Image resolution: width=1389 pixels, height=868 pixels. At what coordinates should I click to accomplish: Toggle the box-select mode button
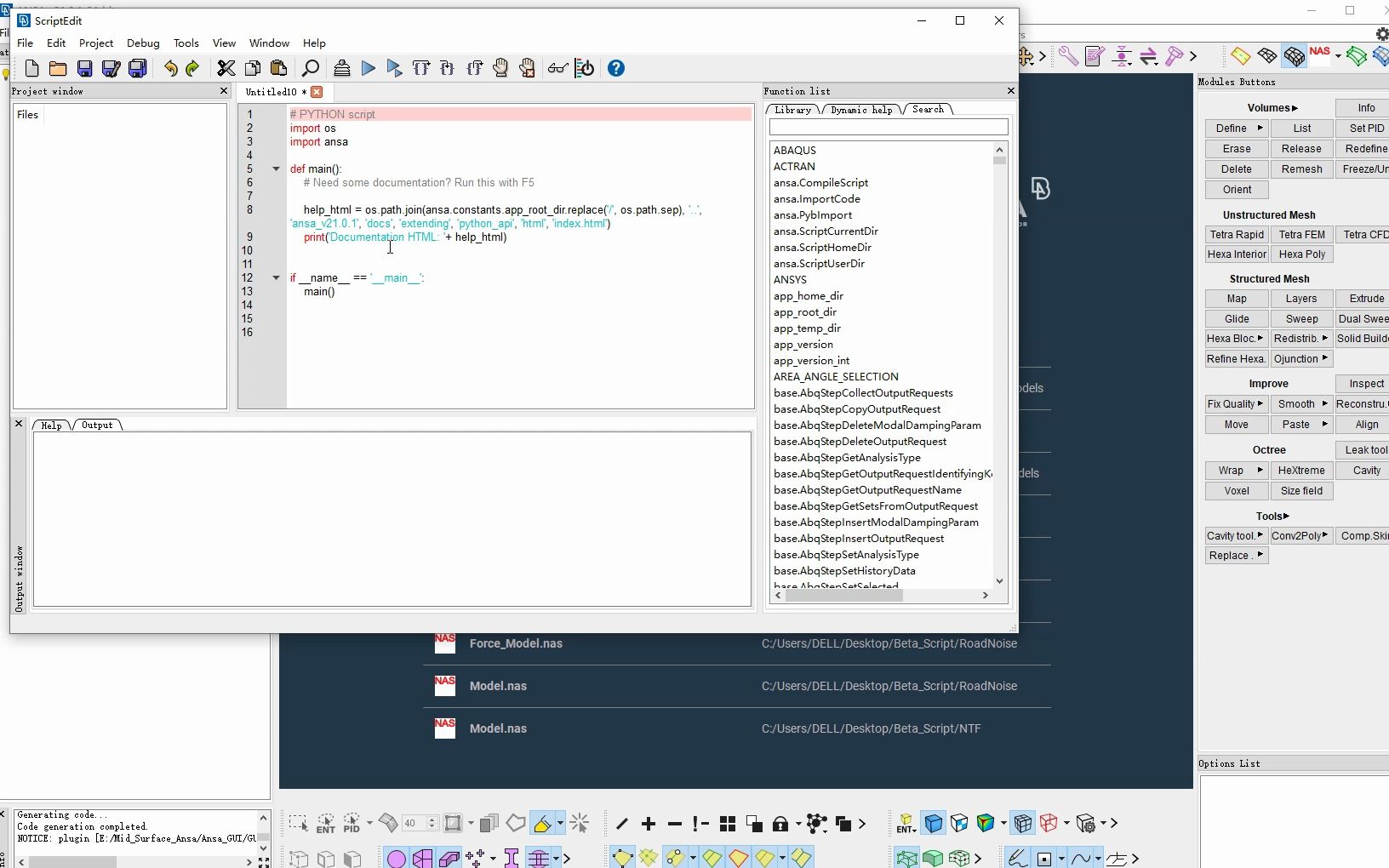[x=298, y=823]
